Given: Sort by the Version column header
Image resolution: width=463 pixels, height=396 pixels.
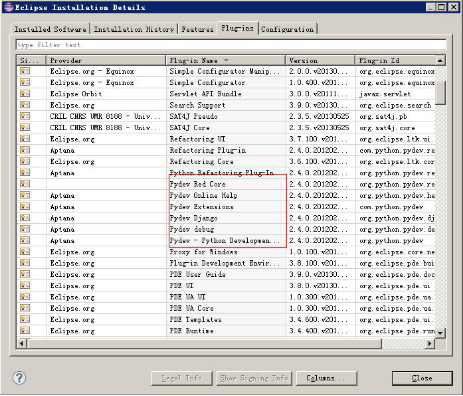Looking at the screenshot, I should 320,60.
